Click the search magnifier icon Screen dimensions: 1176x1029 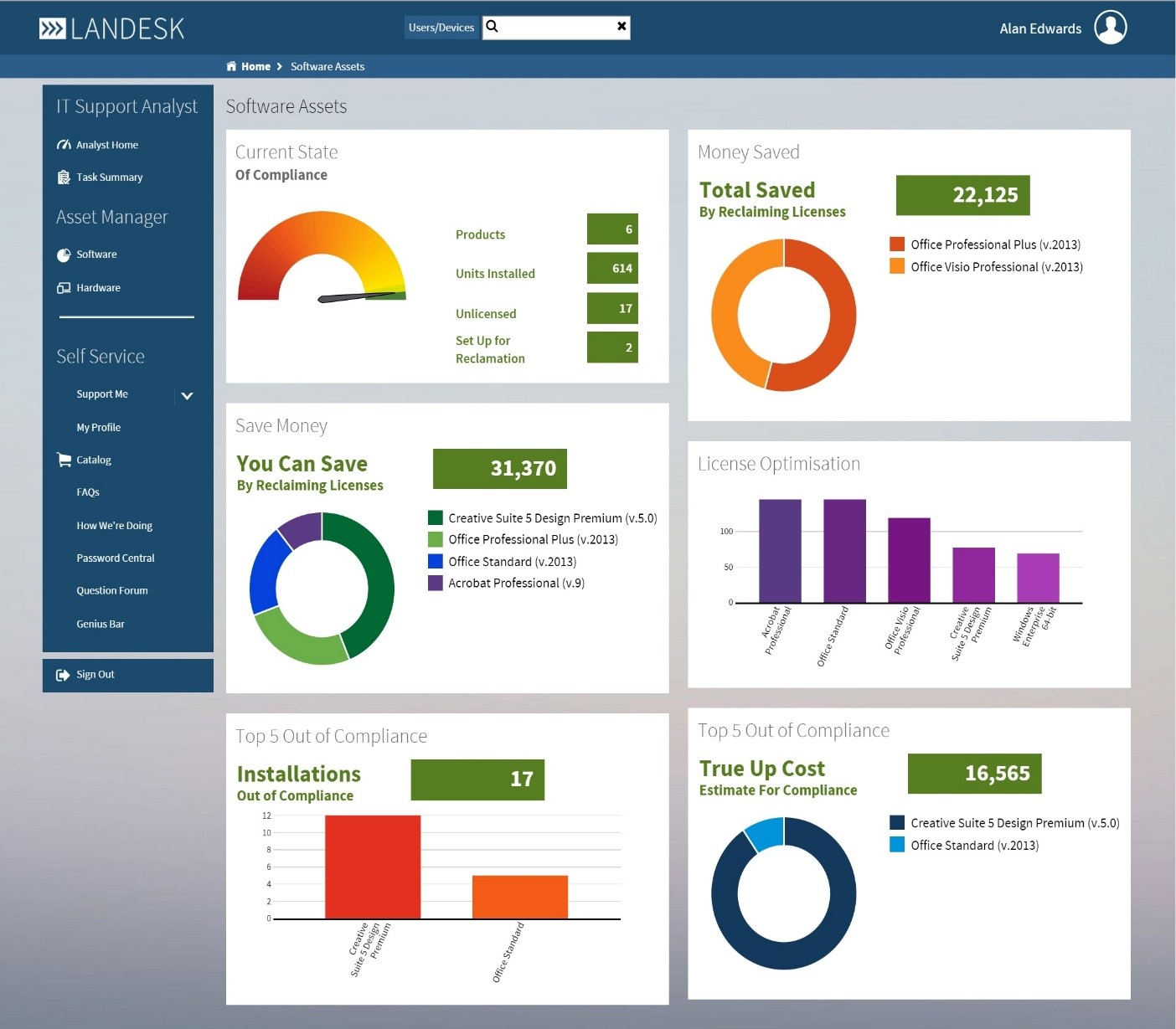(x=493, y=27)
